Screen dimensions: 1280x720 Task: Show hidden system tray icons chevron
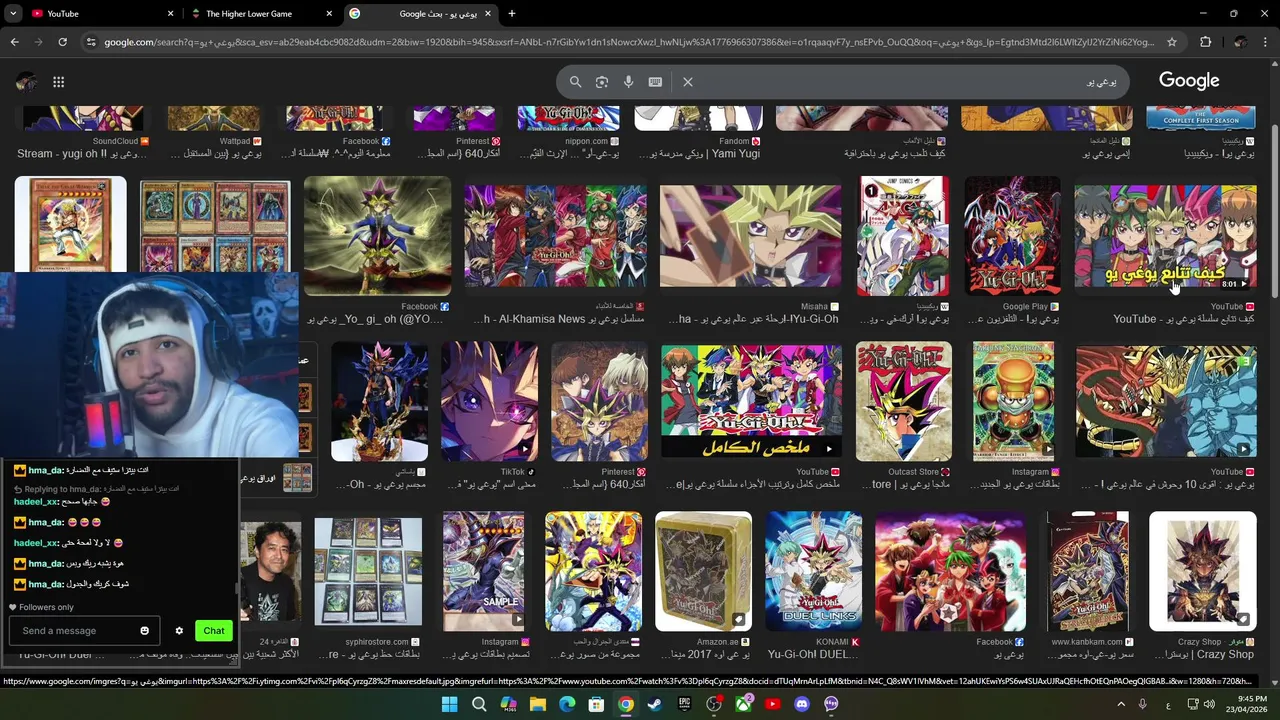click(1119, 704)
